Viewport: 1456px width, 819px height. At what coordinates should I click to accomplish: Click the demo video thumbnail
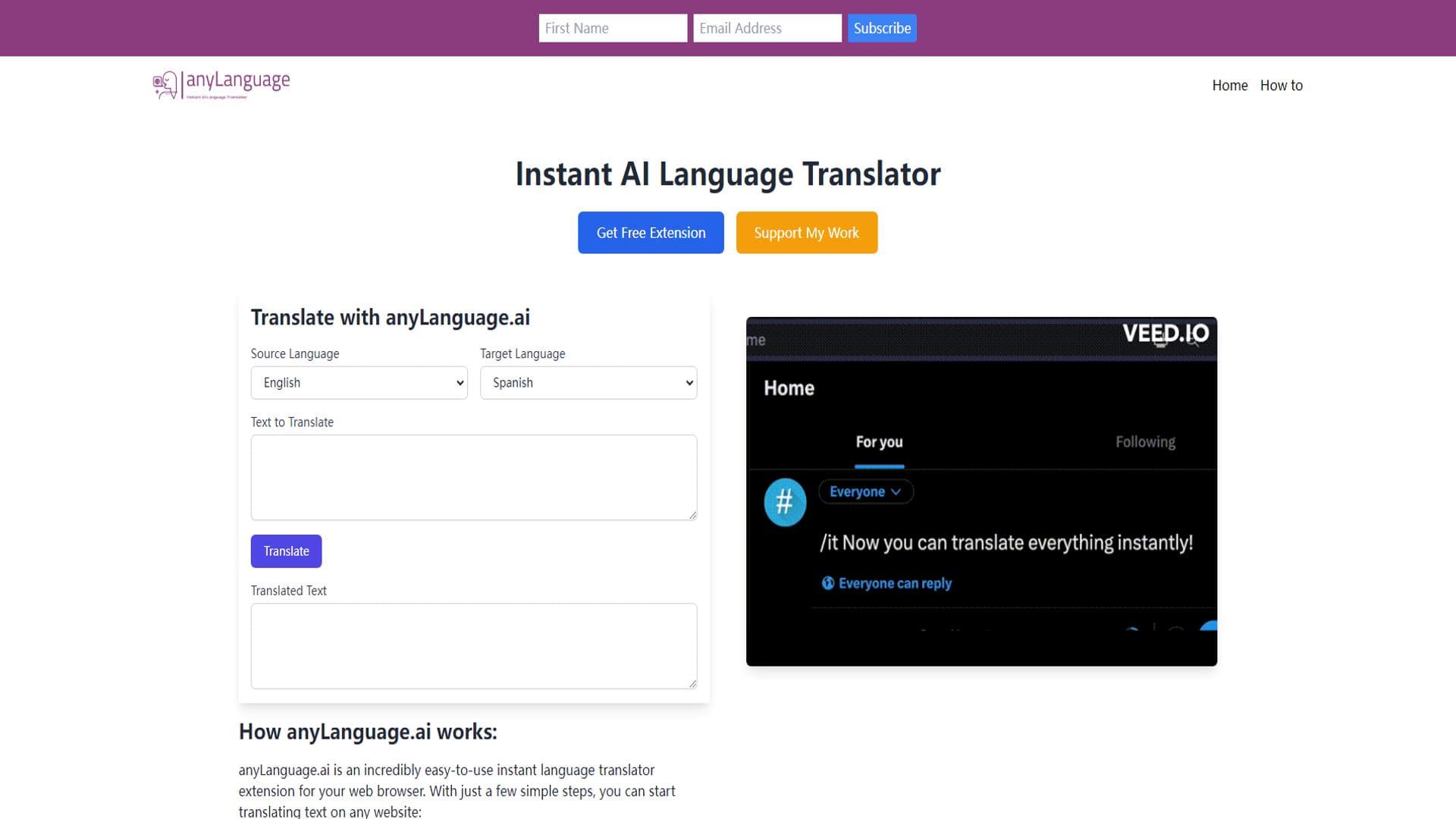tap(981, 491)
